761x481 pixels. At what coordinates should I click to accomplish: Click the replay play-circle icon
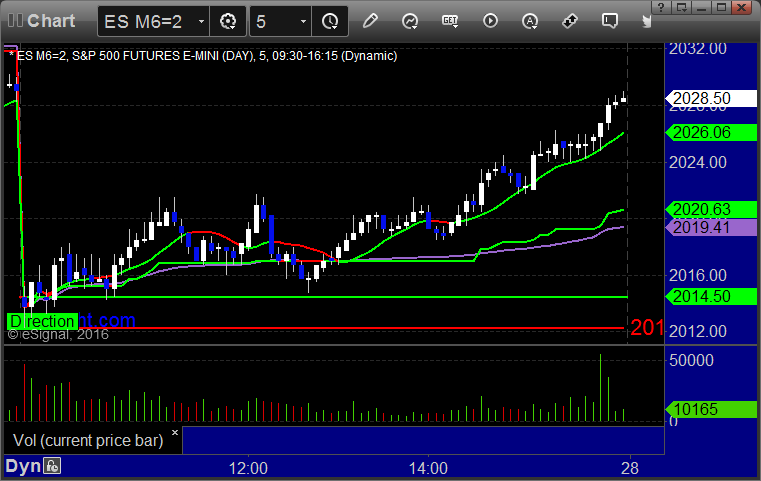tap(490, 20)
